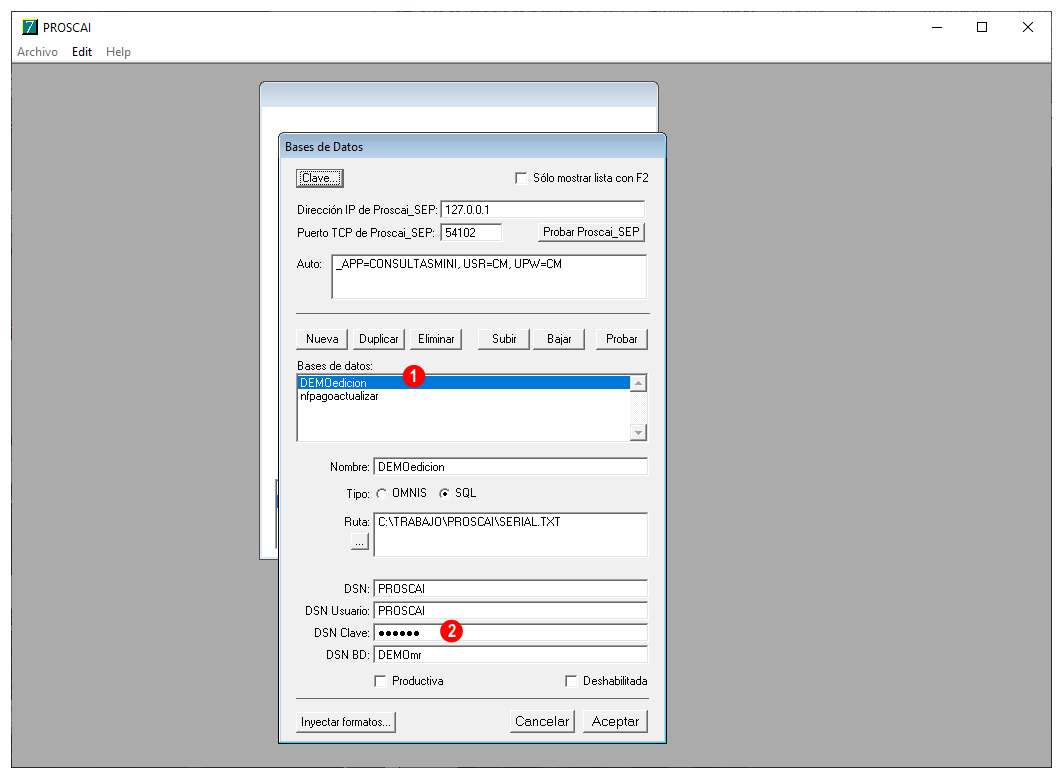Close the PROSCAI window
Image resolution: width=1062 pixels, height=778 pixels.
coord(1027,27)
